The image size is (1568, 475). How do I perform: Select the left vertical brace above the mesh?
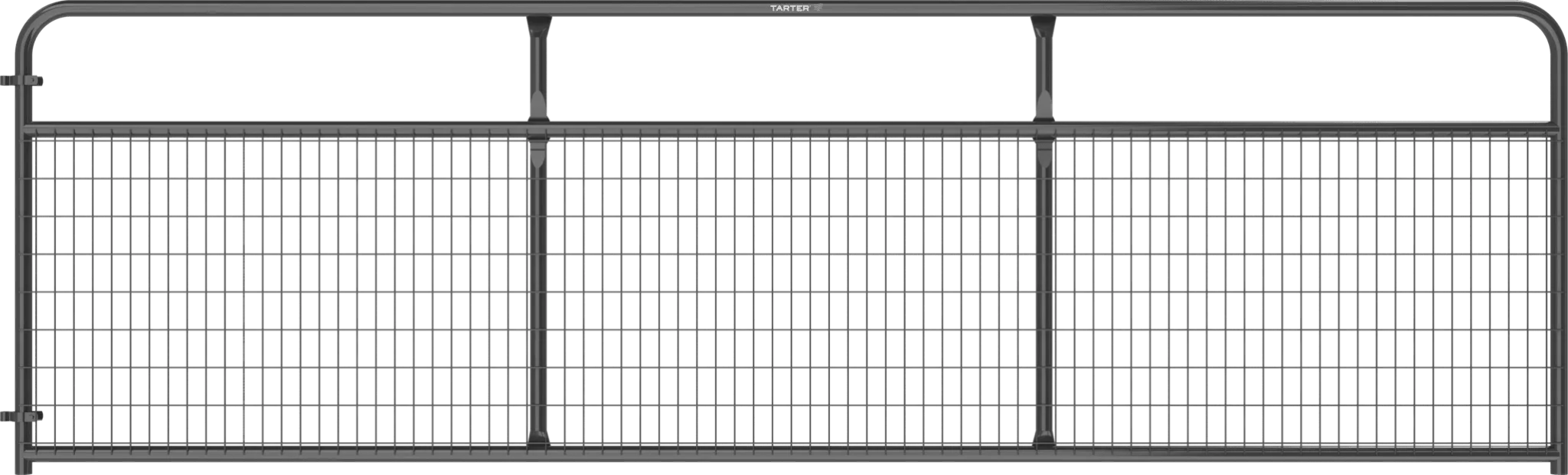[537, 67]
